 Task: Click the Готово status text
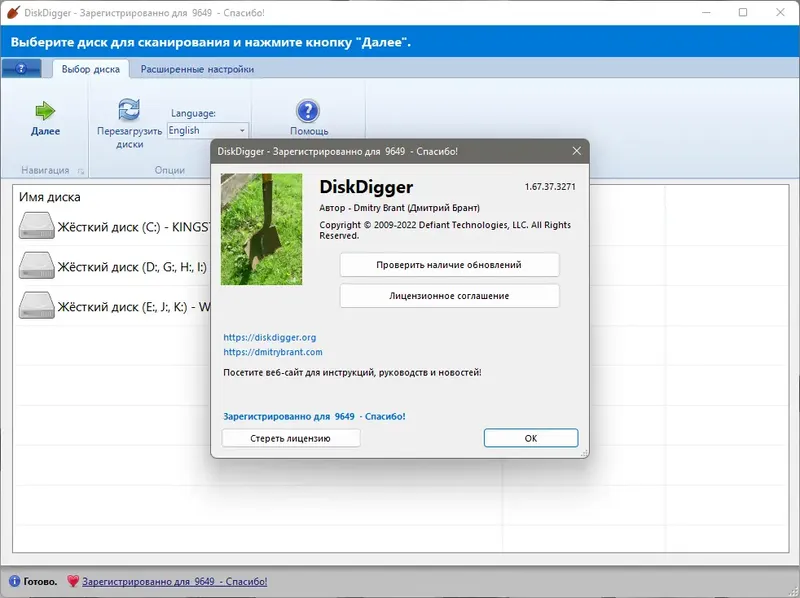(x=40, y=582)
